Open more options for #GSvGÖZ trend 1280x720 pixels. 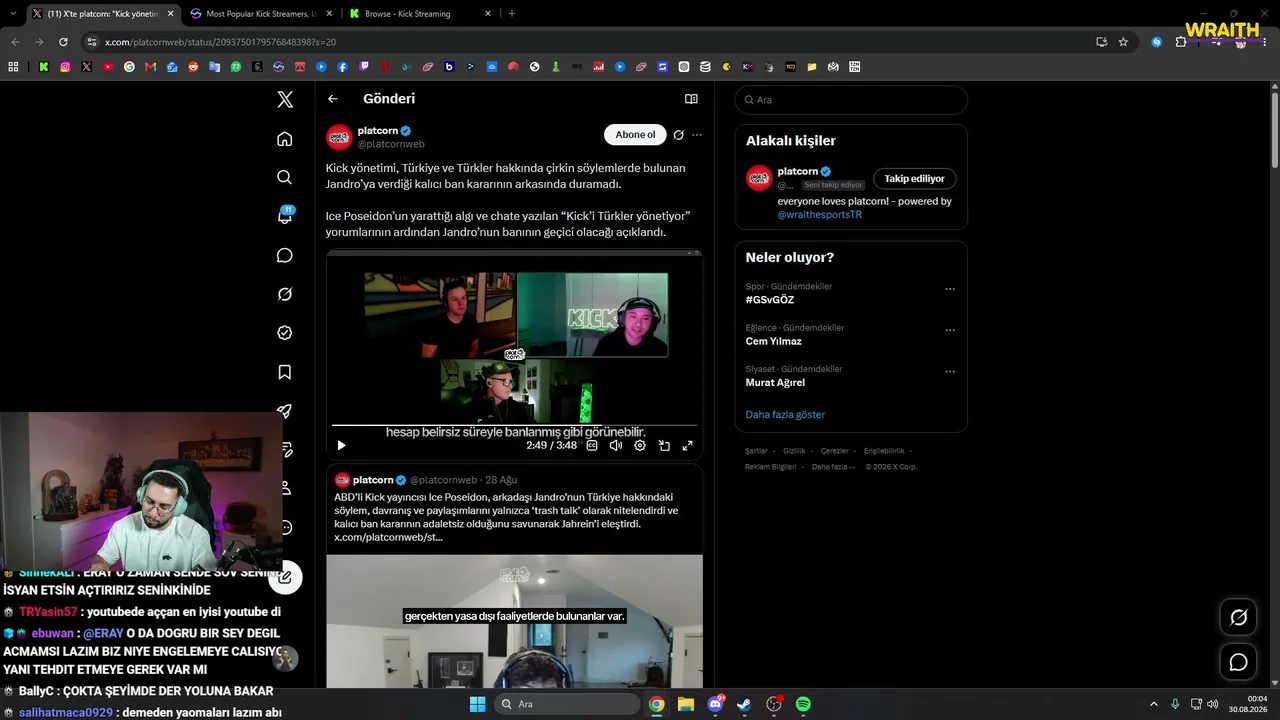[950, 289]
